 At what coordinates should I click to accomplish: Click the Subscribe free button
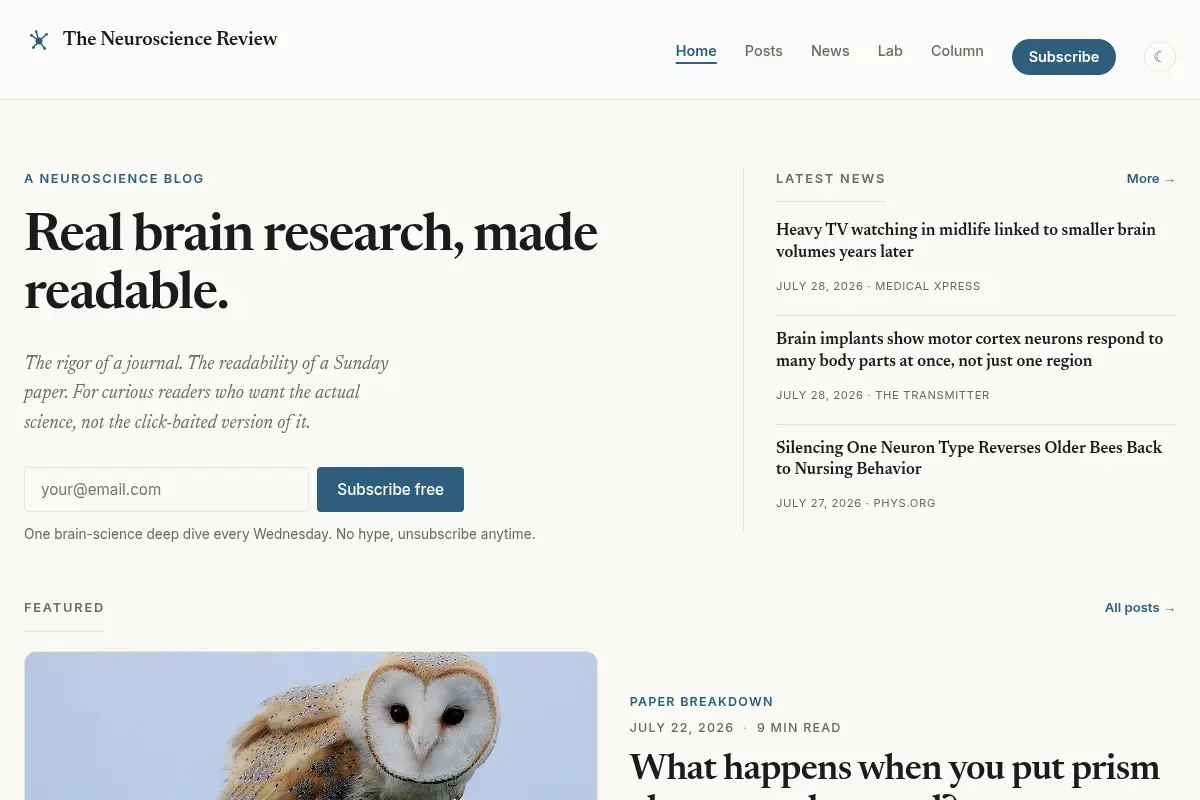[390, 490]
